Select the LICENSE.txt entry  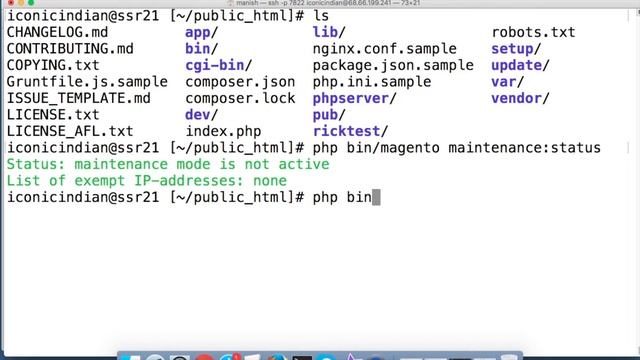[x=53, y=115]
